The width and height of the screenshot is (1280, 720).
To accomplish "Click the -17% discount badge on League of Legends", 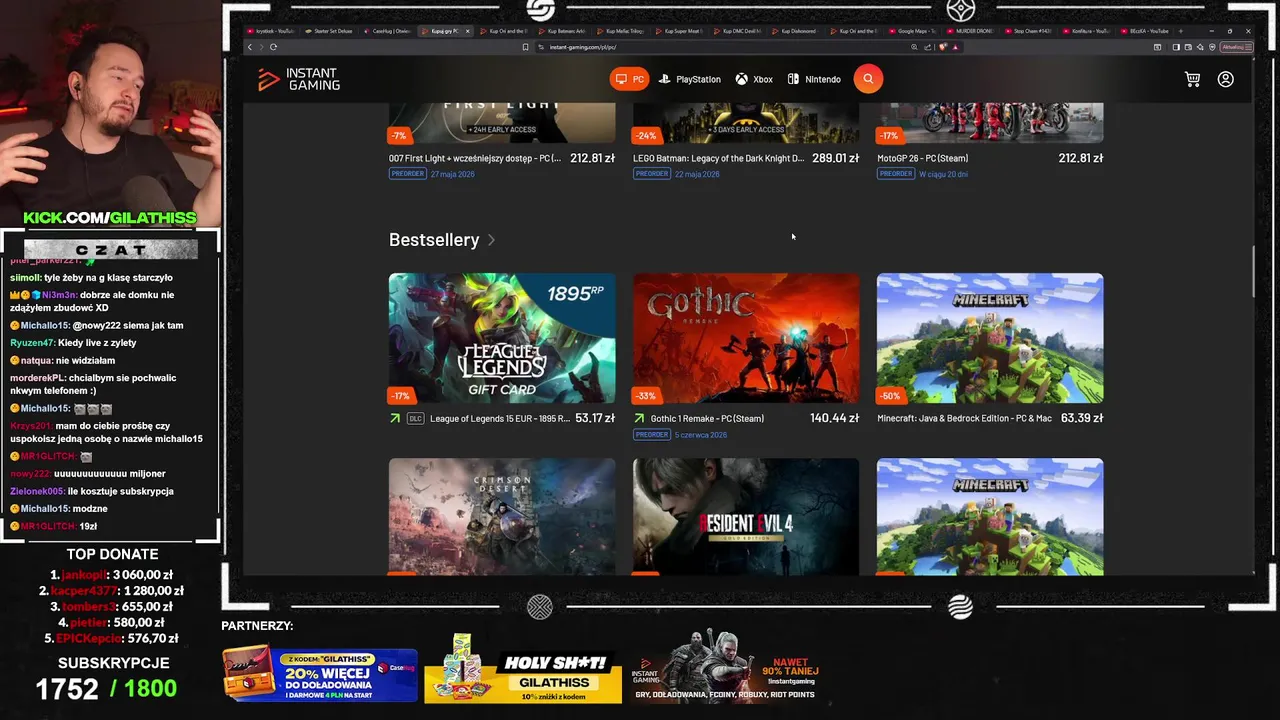I will tap(400, 396).
